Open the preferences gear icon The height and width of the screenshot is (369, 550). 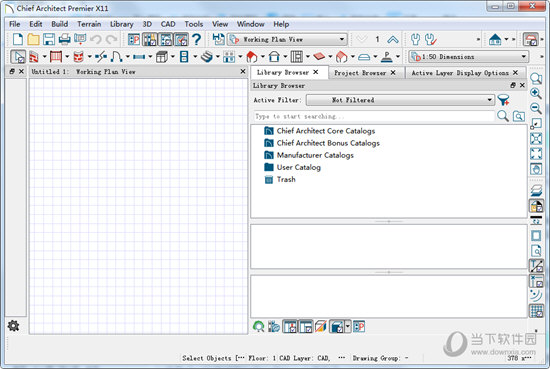coord(13,326)
